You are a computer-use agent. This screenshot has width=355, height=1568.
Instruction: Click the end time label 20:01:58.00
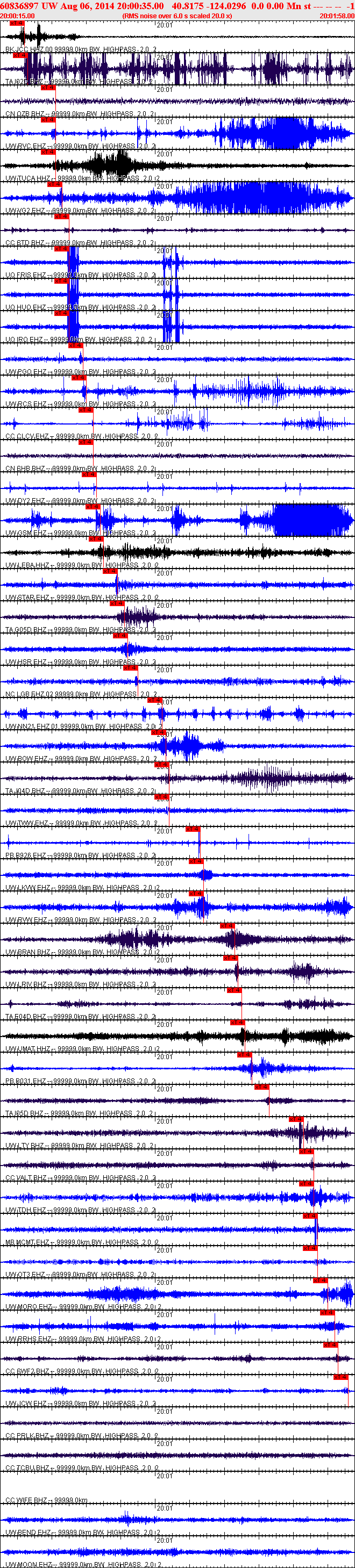(337, 16)
